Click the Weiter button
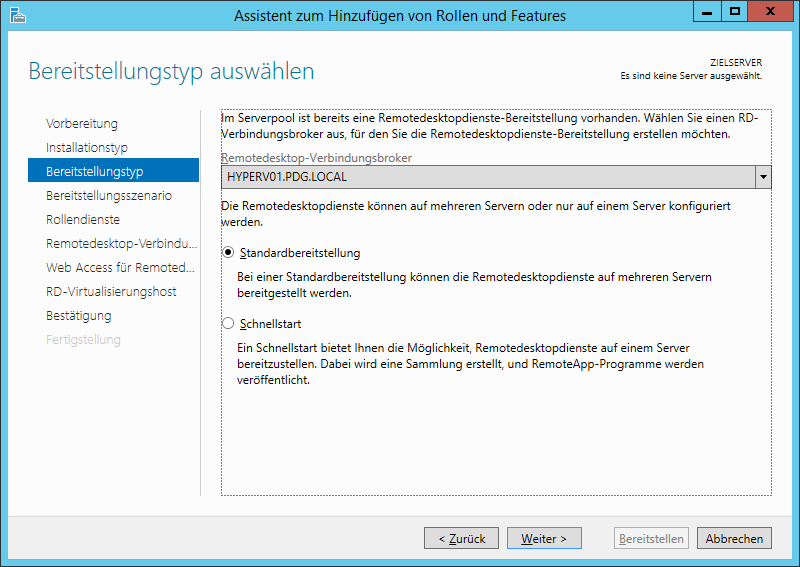 click(544, 538)
